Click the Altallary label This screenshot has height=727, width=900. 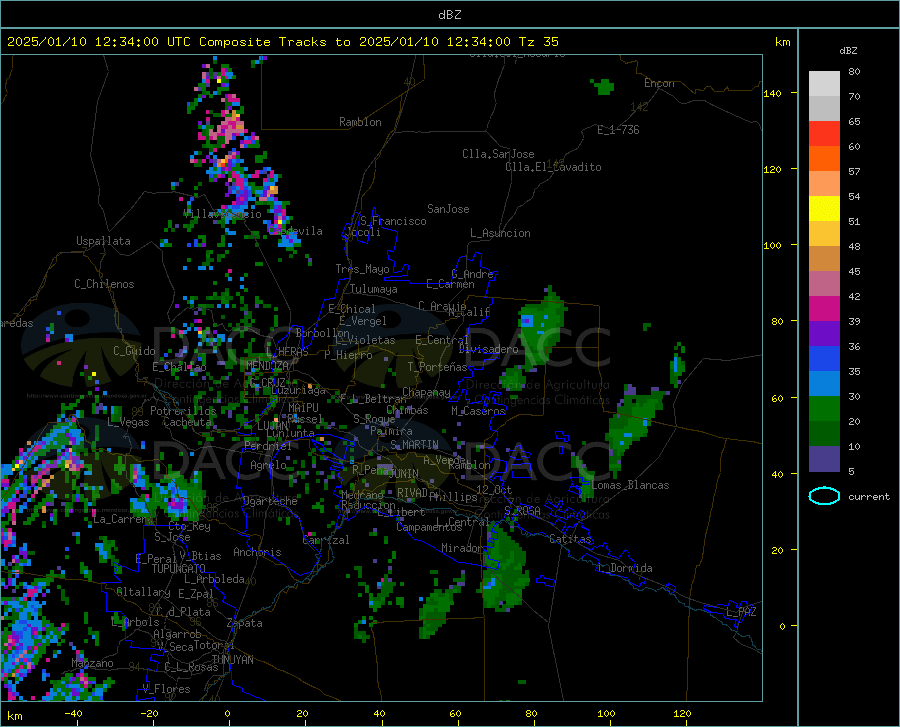[x=143, y=592]
